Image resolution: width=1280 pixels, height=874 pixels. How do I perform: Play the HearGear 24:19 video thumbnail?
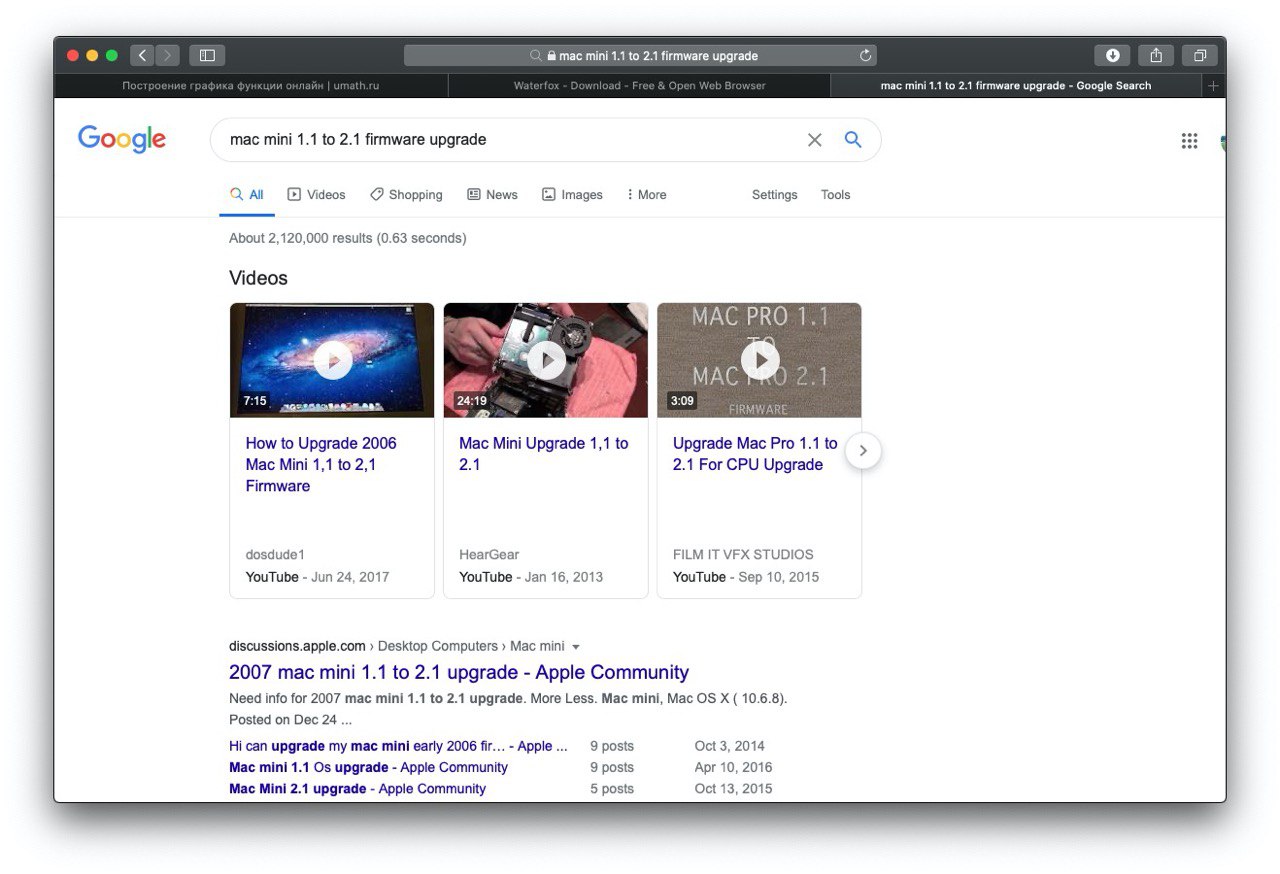[x=546, y=360]
